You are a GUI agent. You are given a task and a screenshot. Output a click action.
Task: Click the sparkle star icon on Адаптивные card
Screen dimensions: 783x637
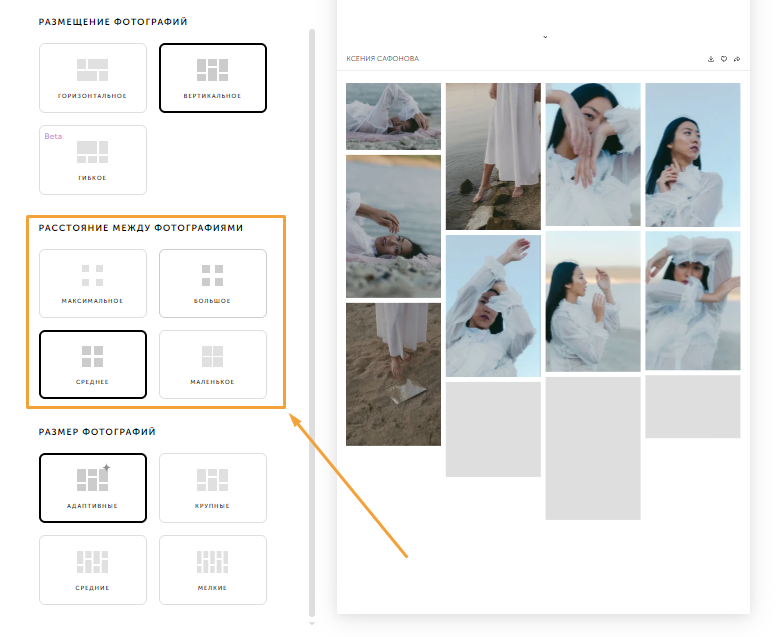click(x=106, y=468)
